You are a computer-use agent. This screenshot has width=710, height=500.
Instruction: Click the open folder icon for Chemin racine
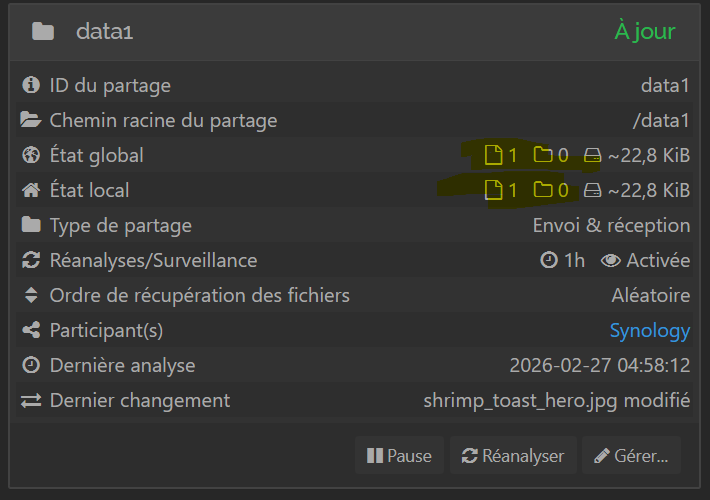pyautogui.click(x=31, y=121)
